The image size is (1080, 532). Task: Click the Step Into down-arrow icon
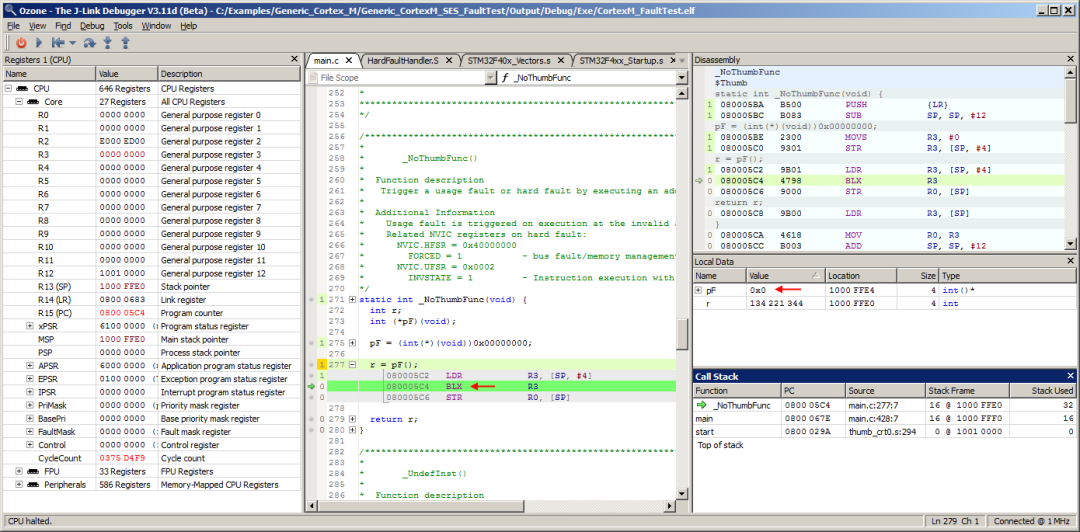108,43
